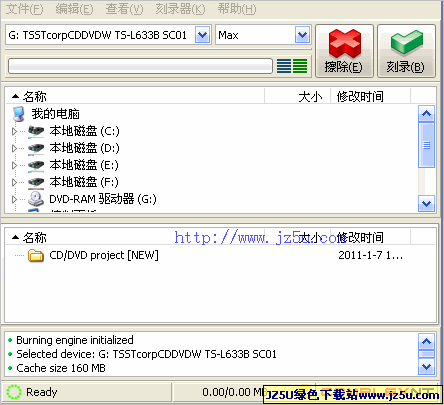This screenshot has height=405, width=444.
Task: Click the 本地磁盘 (E:) drive icon
Action: coord(36,165)
